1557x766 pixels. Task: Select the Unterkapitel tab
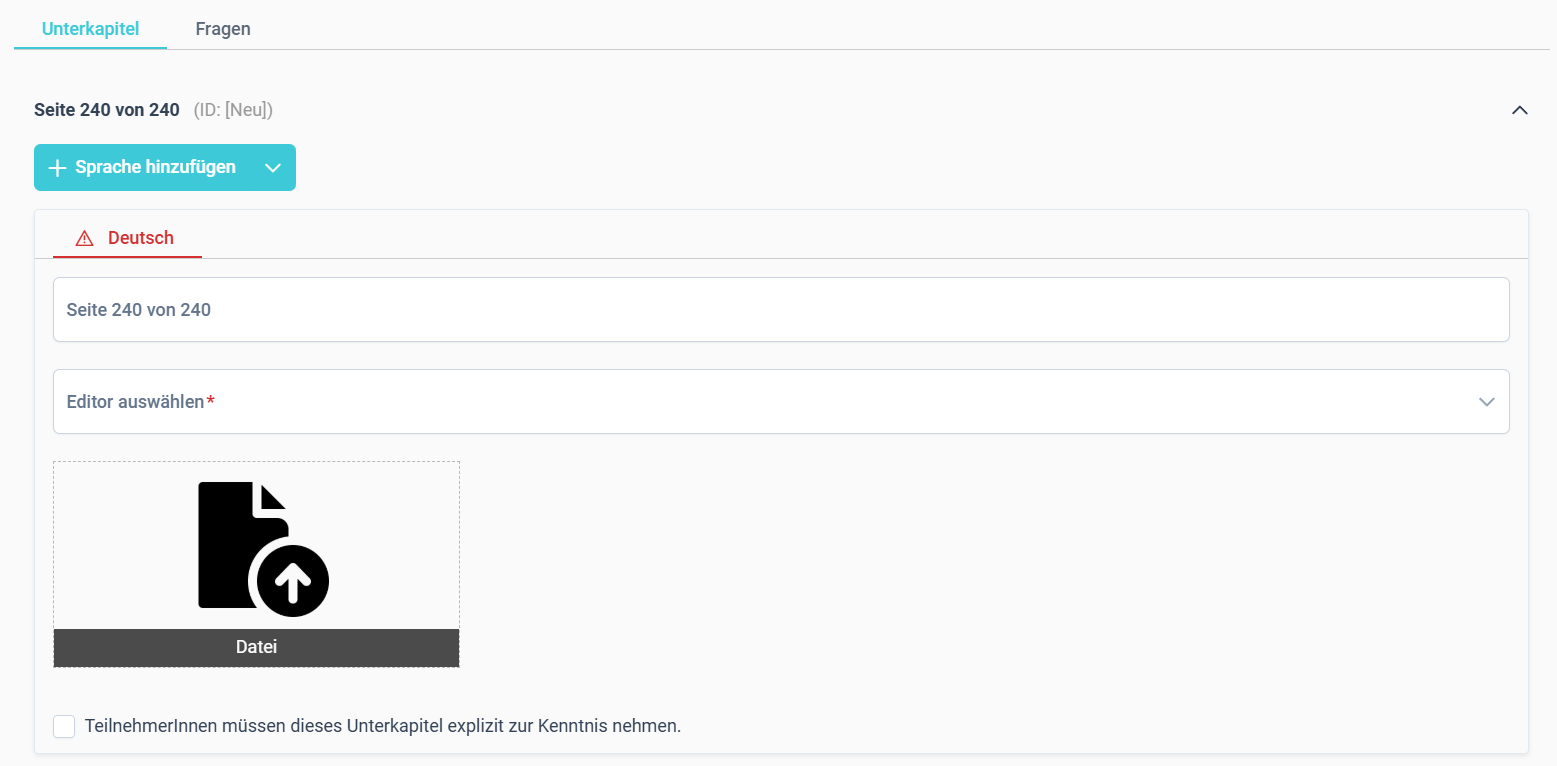[x=90, y=29]
